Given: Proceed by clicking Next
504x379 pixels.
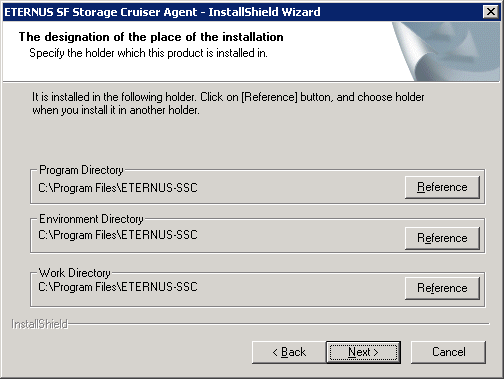Looking at the screenshot, I should point(363,352).
